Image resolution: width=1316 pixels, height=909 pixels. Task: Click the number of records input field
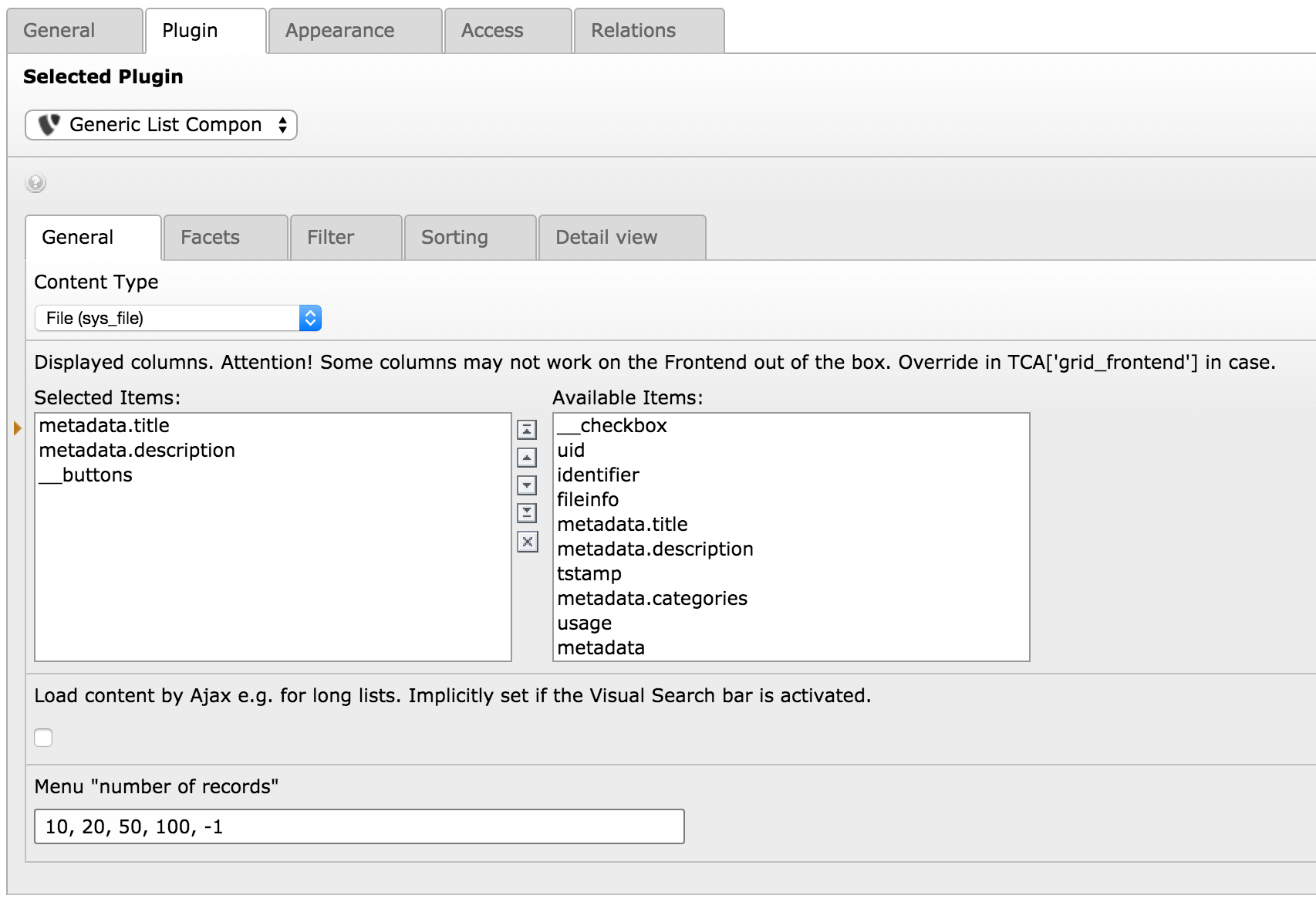pyautogui.click(x=359, y=826)
